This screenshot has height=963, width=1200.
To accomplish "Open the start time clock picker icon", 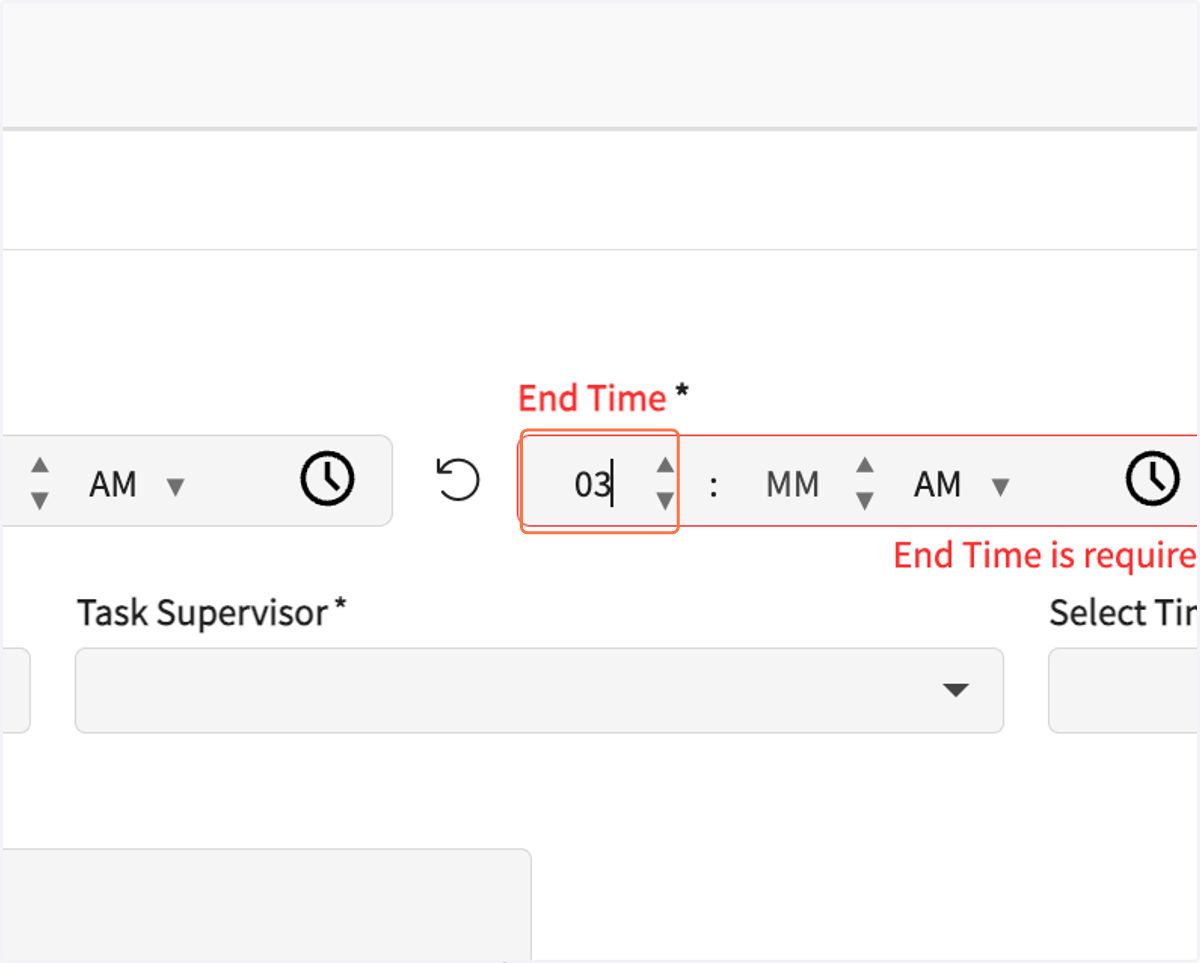I will coord(328,478).
